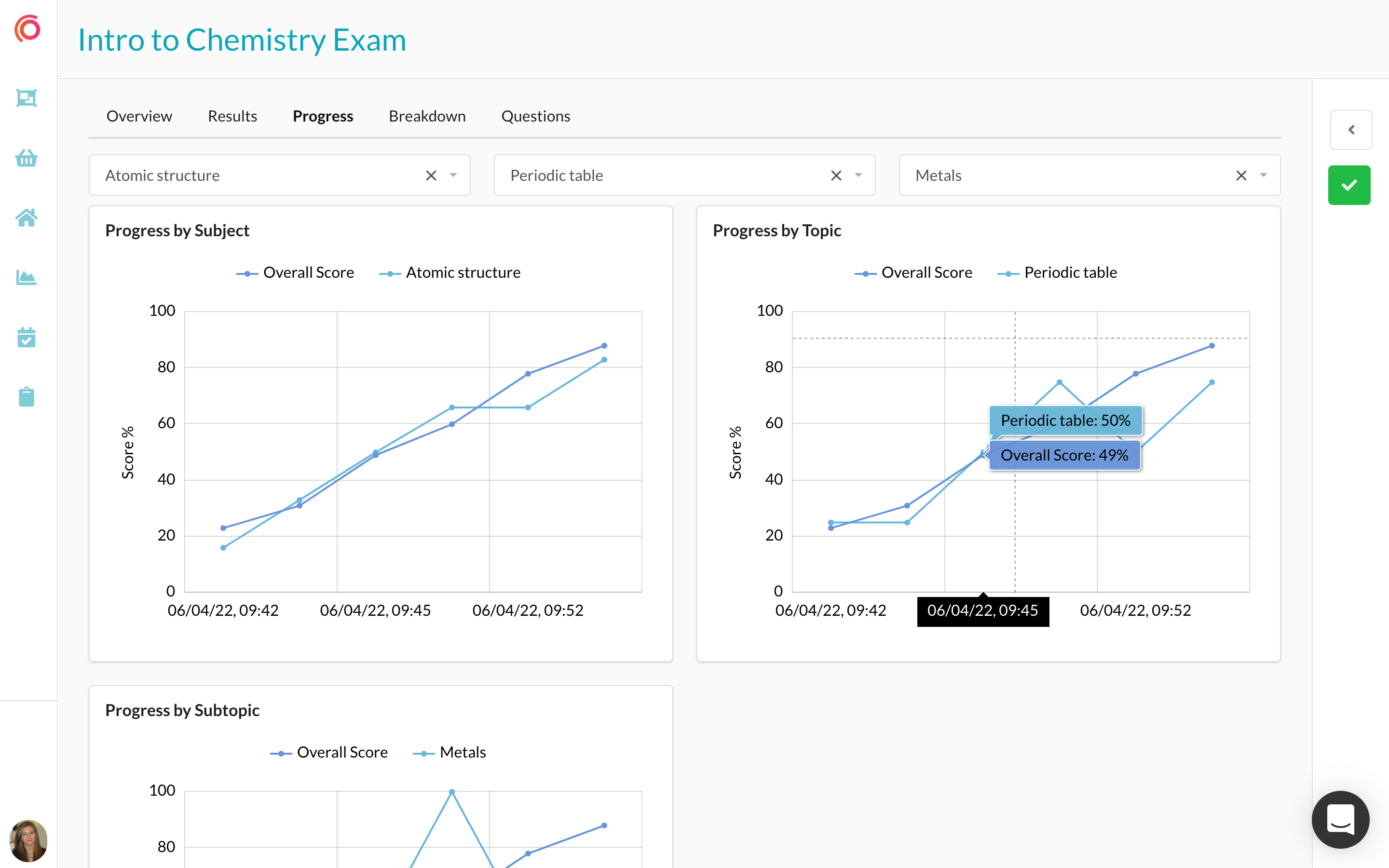Screen dimensions: 1389x868
Task: Open the user profile avatar
Action: (x=28, y=841)
